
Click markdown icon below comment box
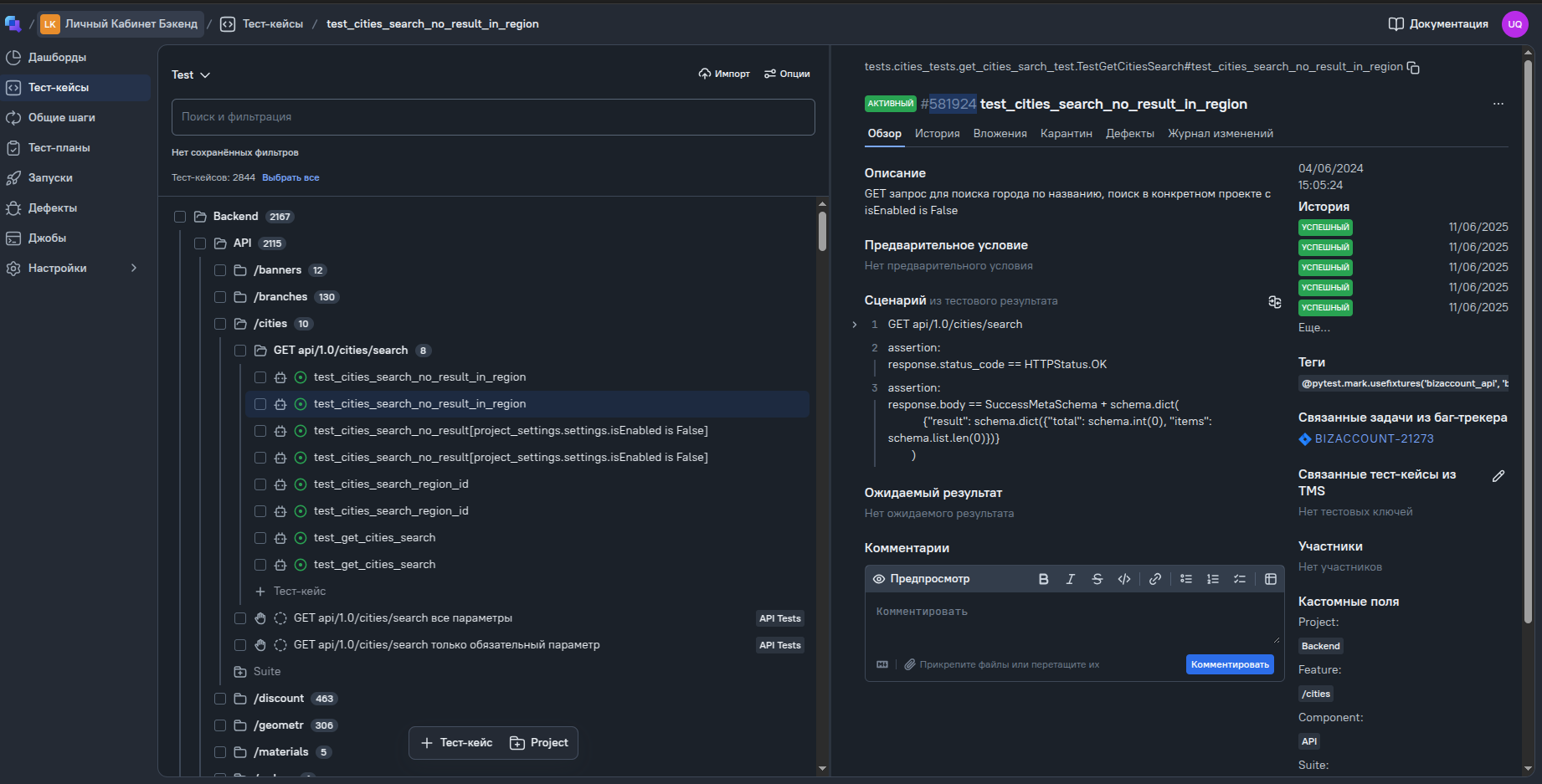coord(882,664)
